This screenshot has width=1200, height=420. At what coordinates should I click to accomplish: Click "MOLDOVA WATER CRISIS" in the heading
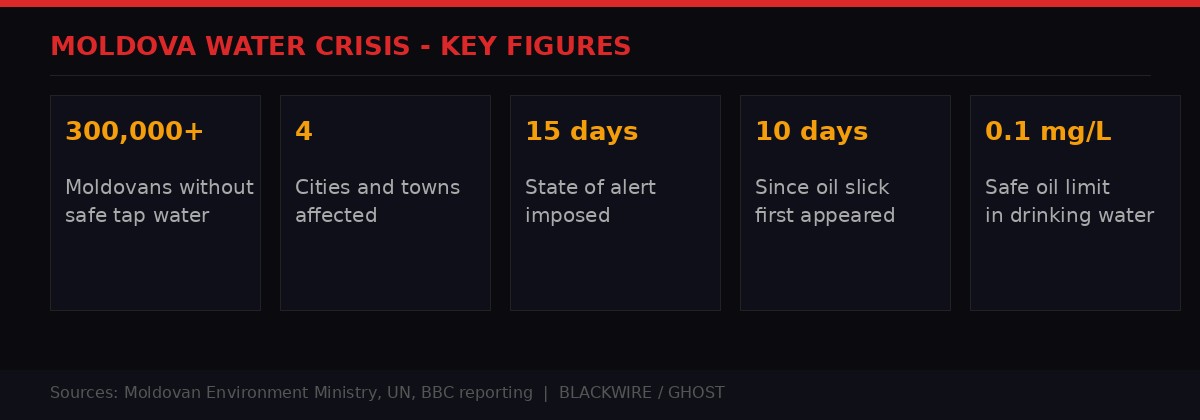(230, 47)
